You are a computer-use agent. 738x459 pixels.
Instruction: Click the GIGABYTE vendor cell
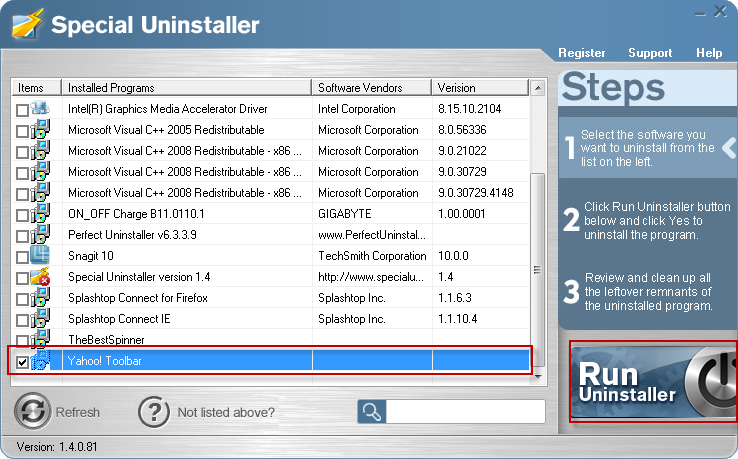[x=345, y=214]
